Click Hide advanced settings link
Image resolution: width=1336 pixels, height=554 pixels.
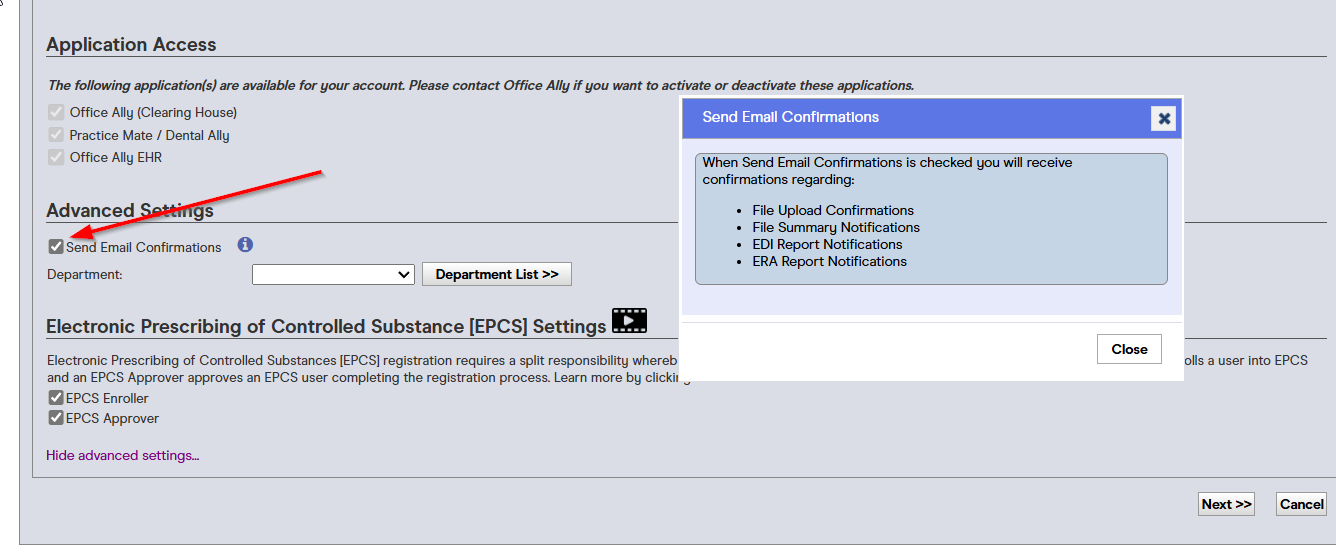[123, 455]
